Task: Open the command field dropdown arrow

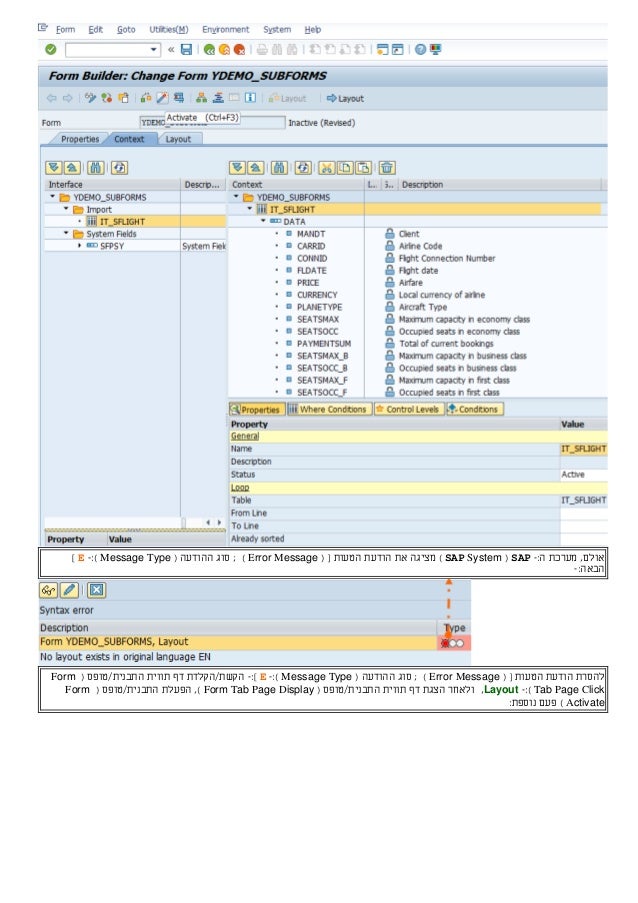Action: tap(153, 48)
